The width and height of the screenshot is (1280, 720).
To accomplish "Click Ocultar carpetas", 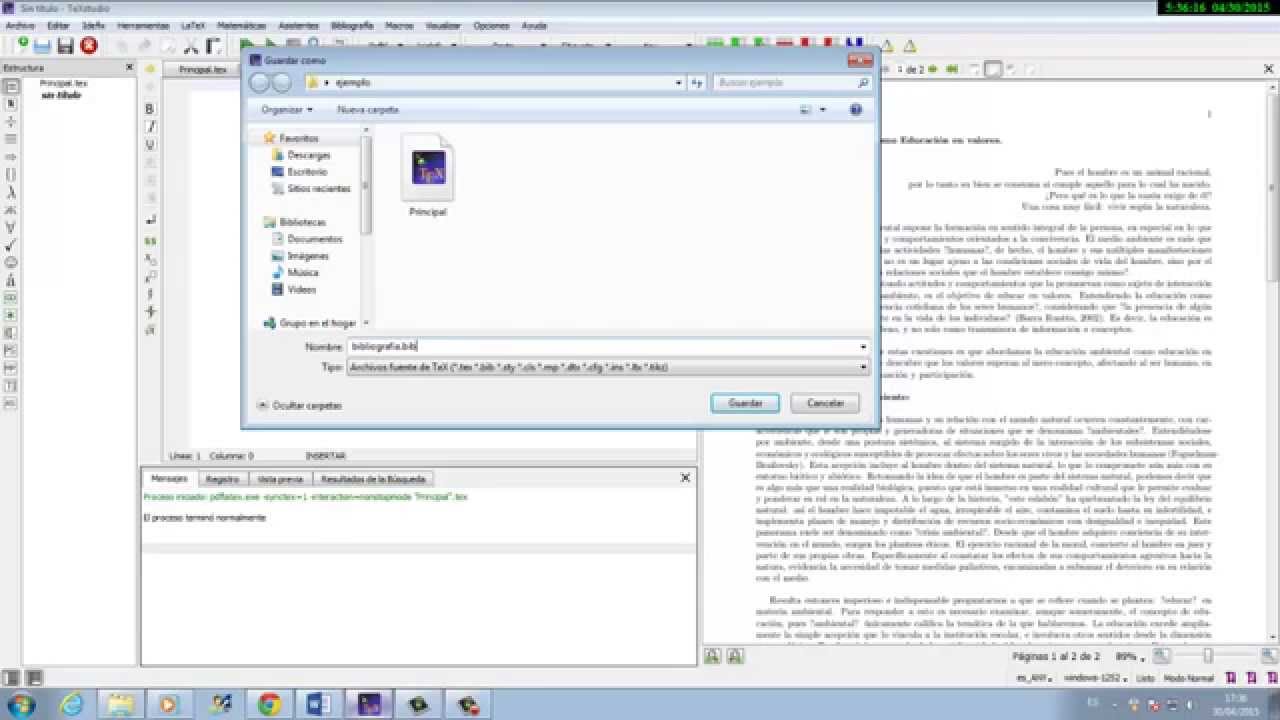I will 300,406.
